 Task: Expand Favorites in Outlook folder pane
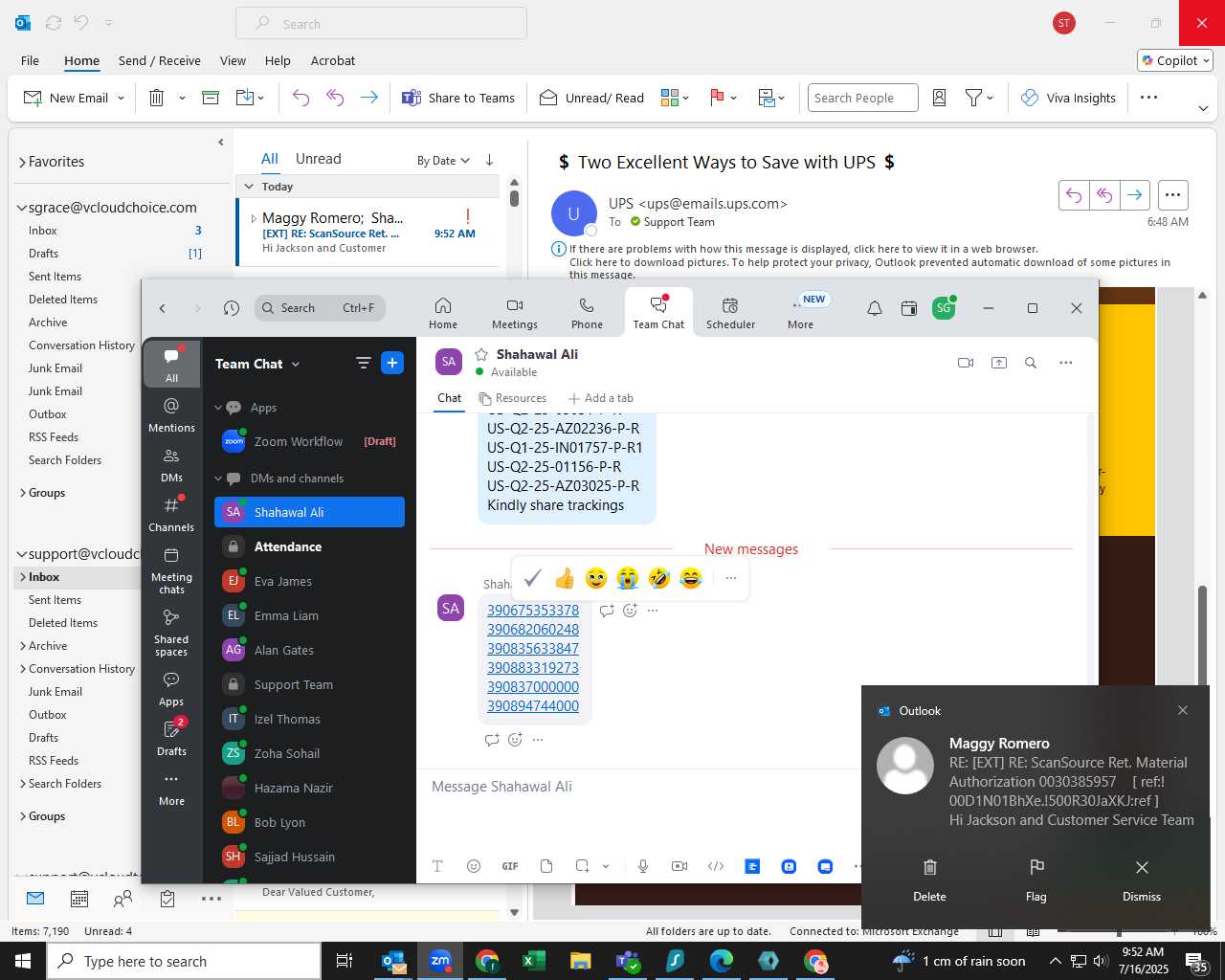pos(22,162)
